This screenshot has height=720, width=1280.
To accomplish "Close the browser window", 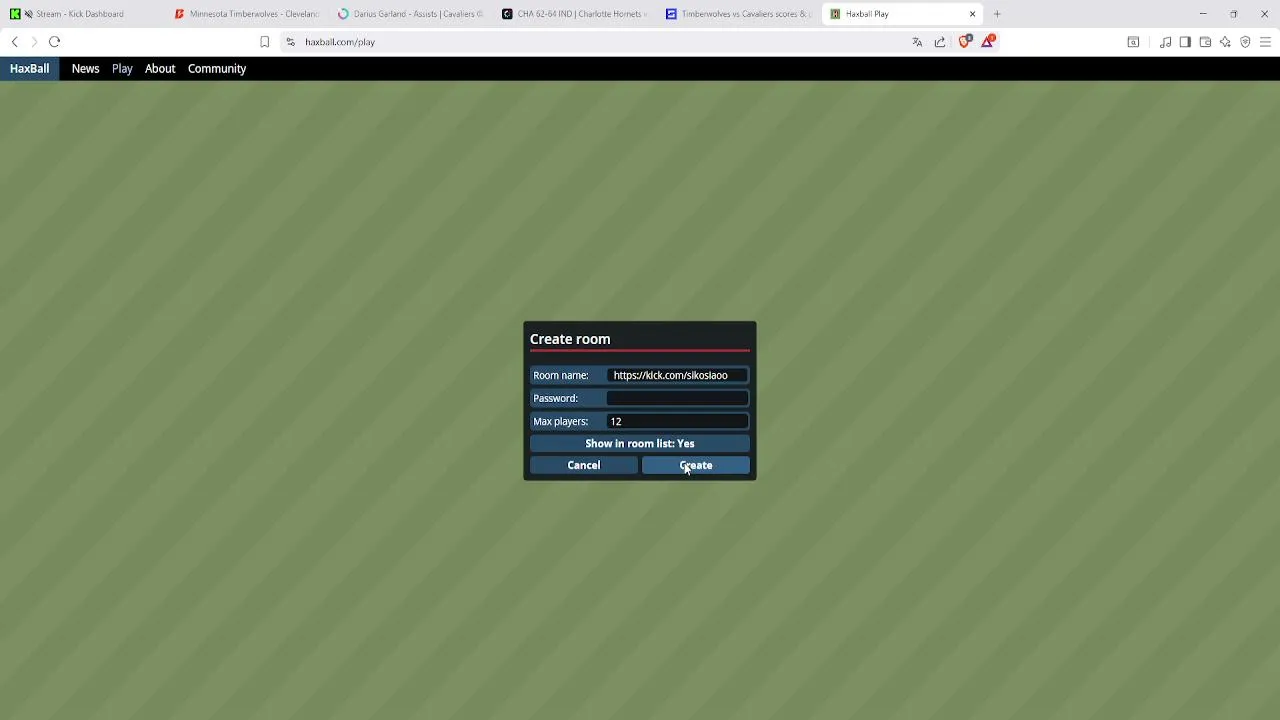I will tap(1265, 14).
